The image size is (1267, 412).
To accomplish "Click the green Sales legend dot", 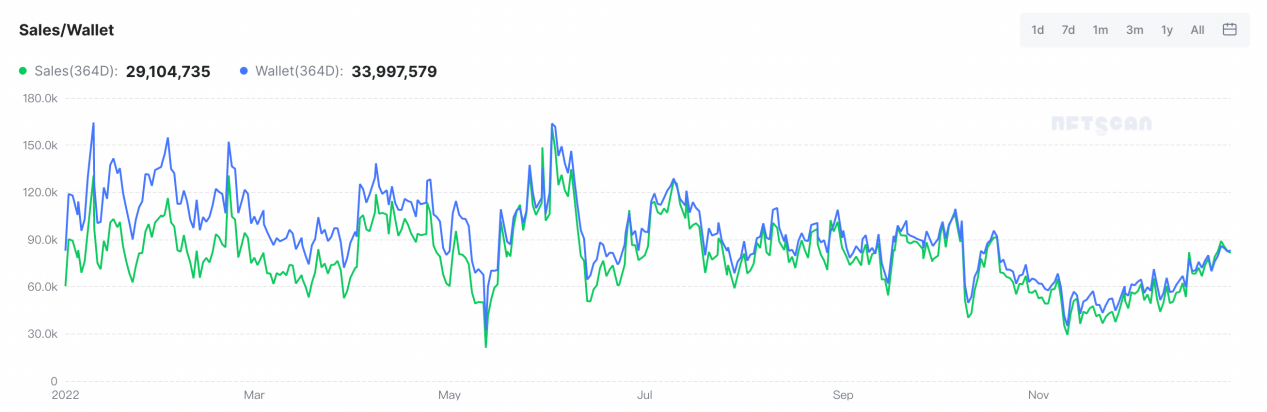I will click(x=23, y=72).
